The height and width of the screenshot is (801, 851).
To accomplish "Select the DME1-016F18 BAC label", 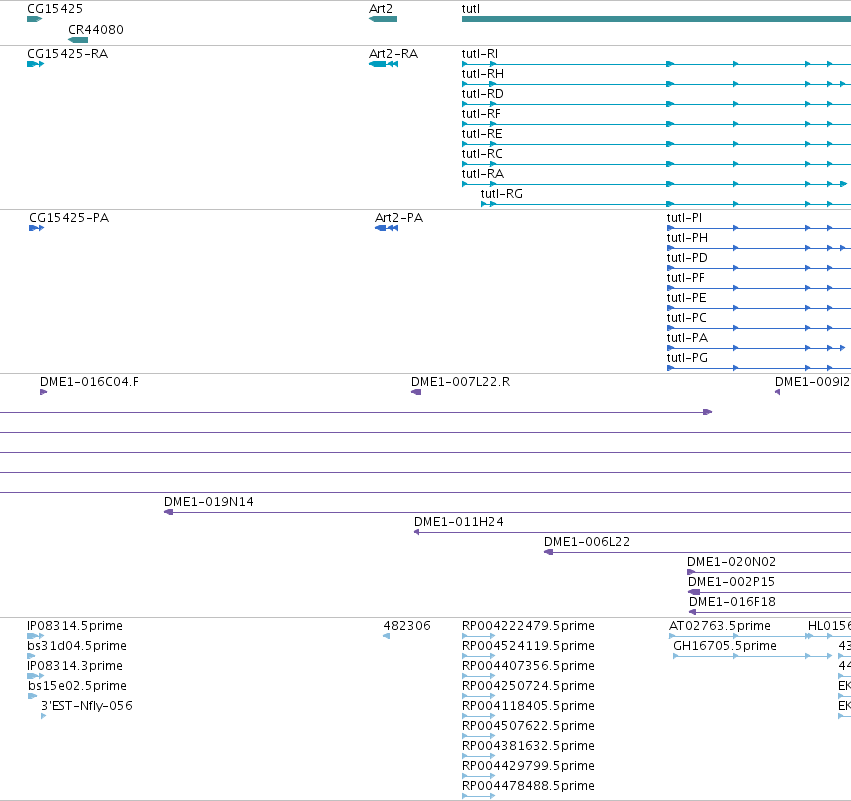I will click(732, 602).
